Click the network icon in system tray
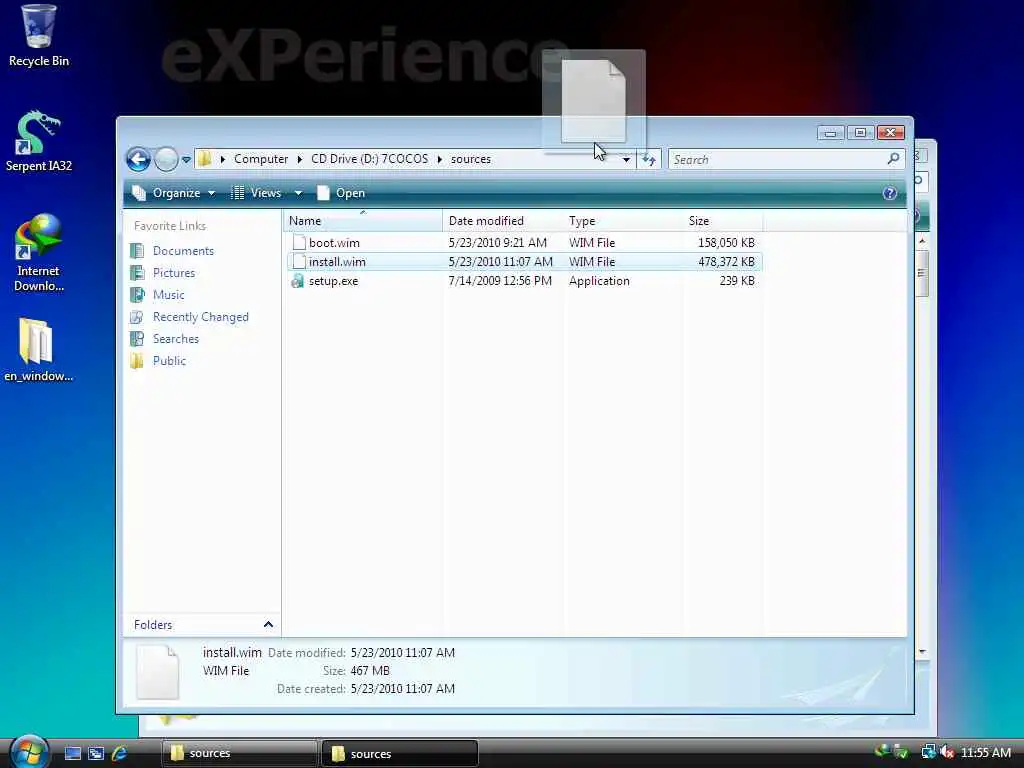The width and height of the screenshot is (1024, 768). click(928, 752)
